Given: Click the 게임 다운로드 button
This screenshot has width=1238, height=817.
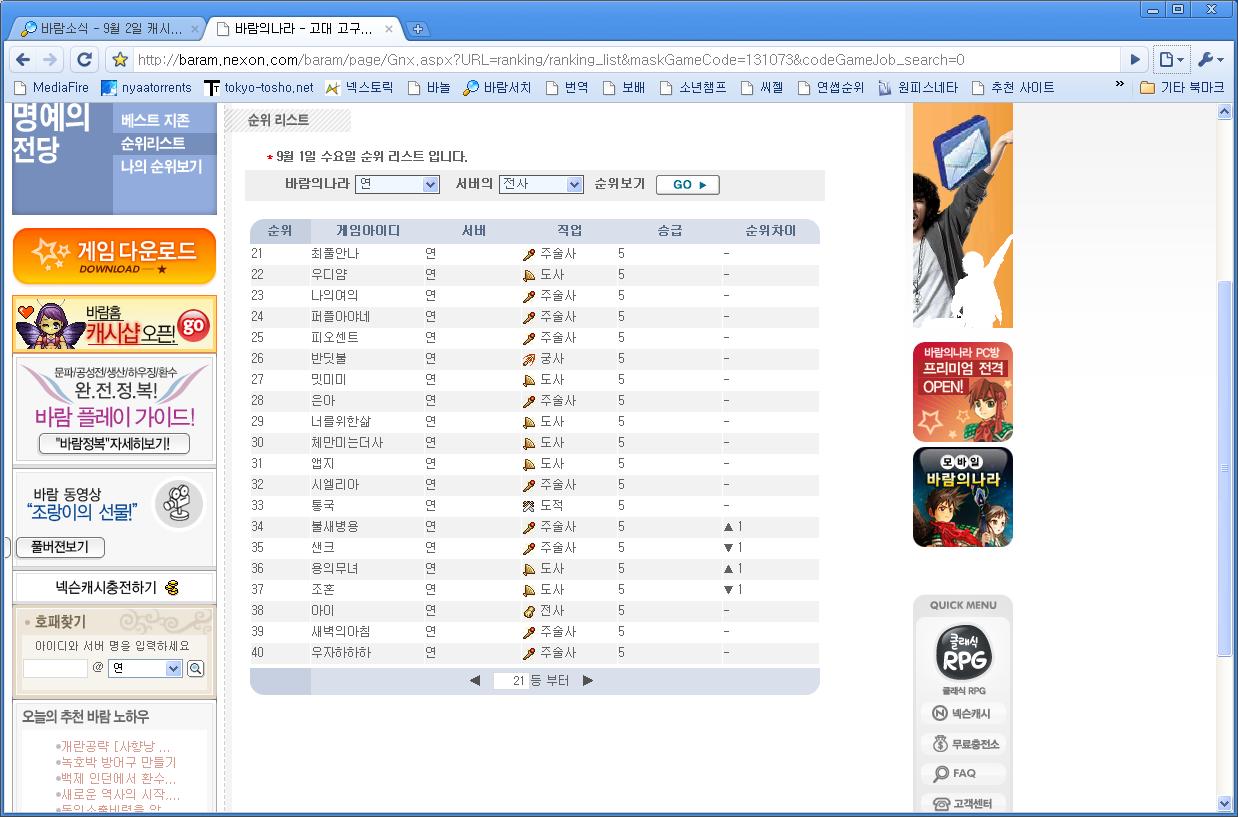Looking at the screenshot, I should (114, 256).
